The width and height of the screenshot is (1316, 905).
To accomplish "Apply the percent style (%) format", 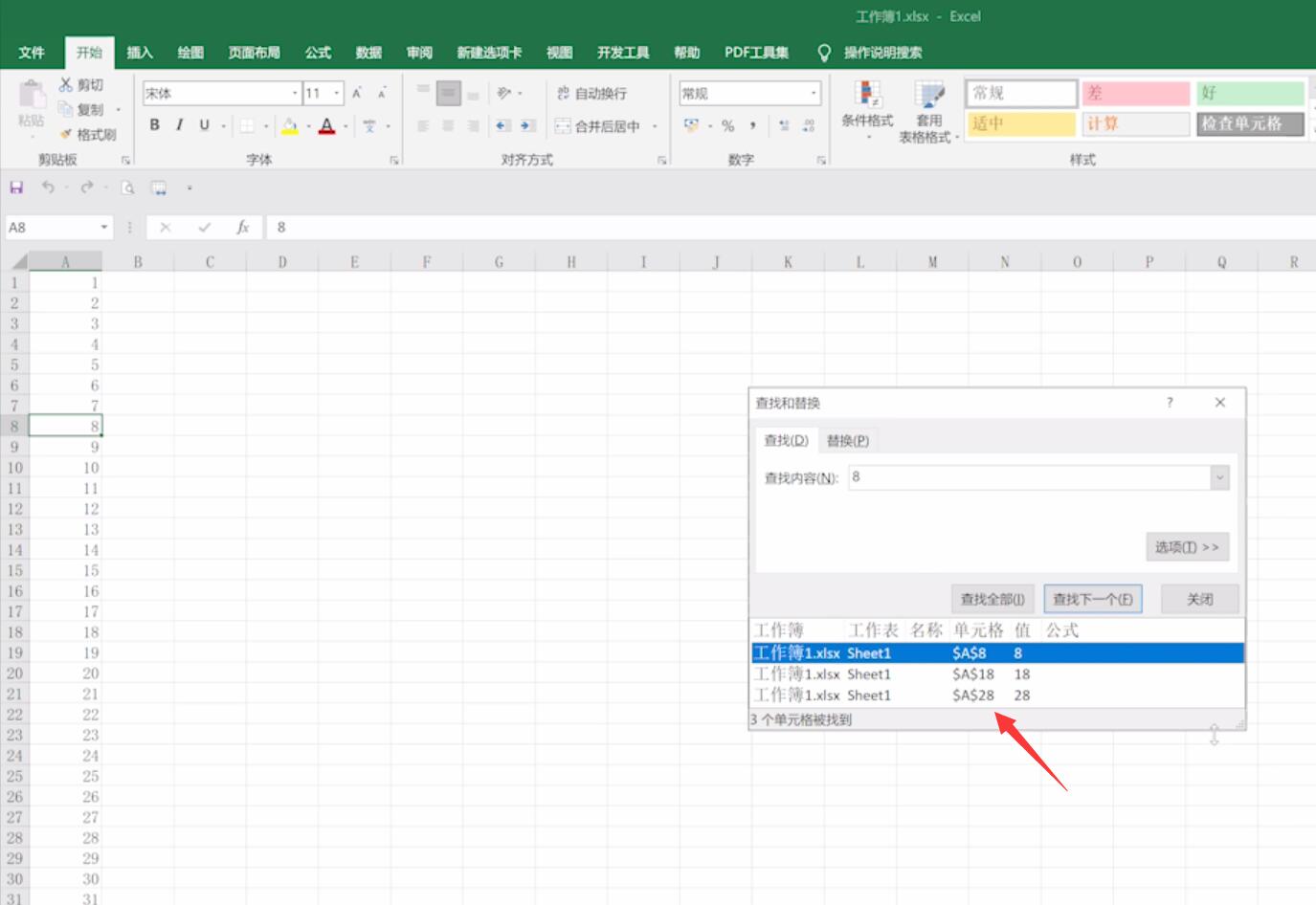I will coord(728,125).
